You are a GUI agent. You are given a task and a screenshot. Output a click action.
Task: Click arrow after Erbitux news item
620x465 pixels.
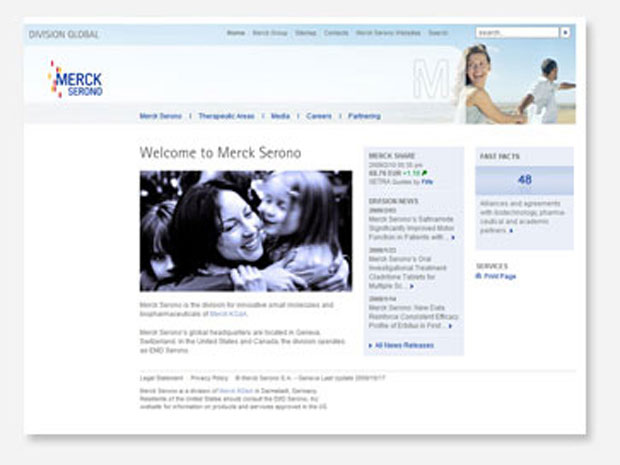450,326
